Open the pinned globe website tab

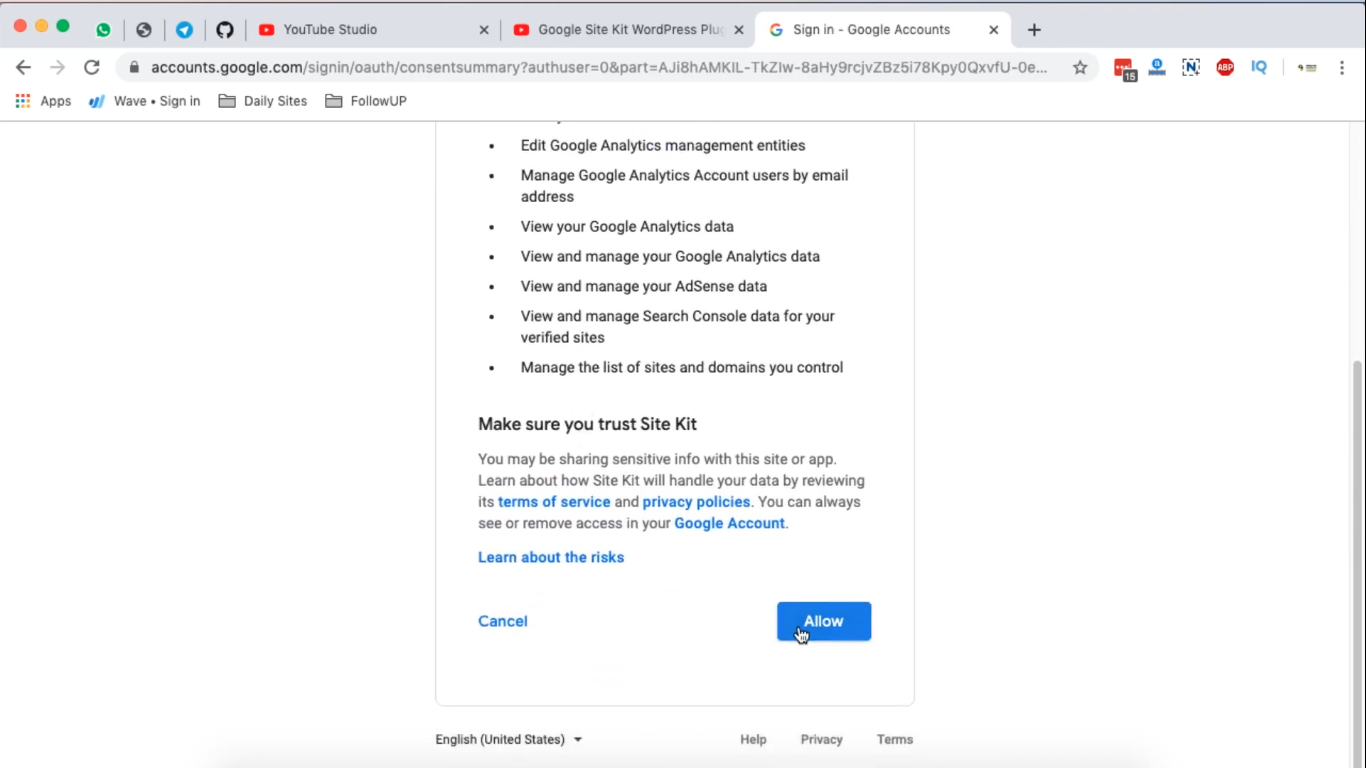pyautogui.click(x=144, y=30)
